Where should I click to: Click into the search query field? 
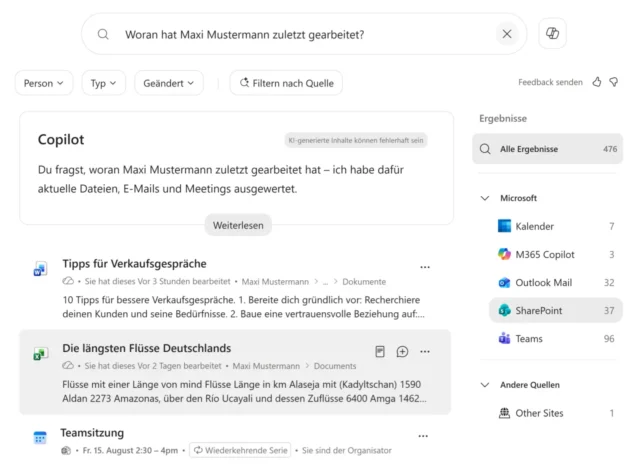304,34
